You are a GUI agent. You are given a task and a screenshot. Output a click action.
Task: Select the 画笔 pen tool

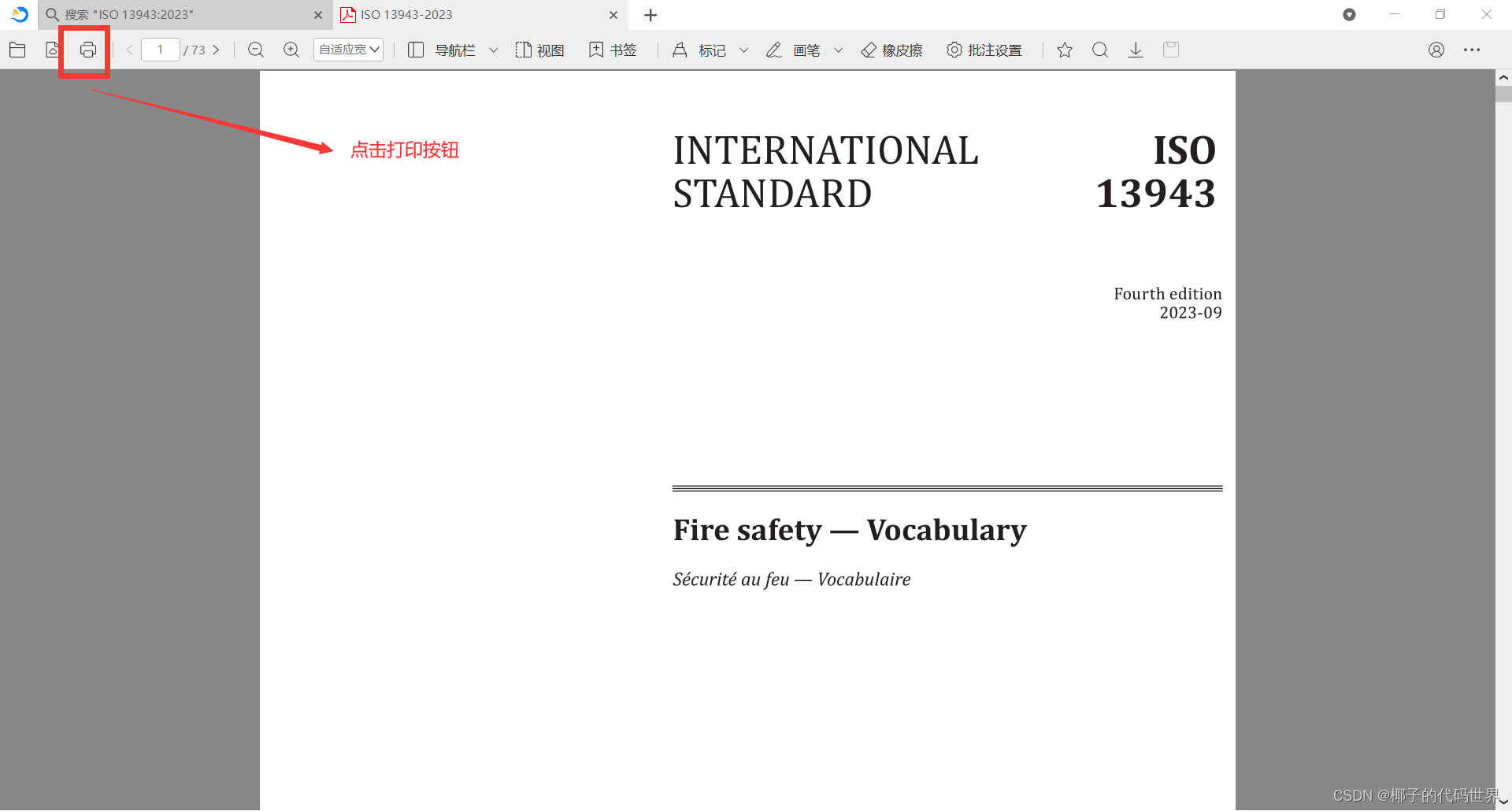coord(793,50)
